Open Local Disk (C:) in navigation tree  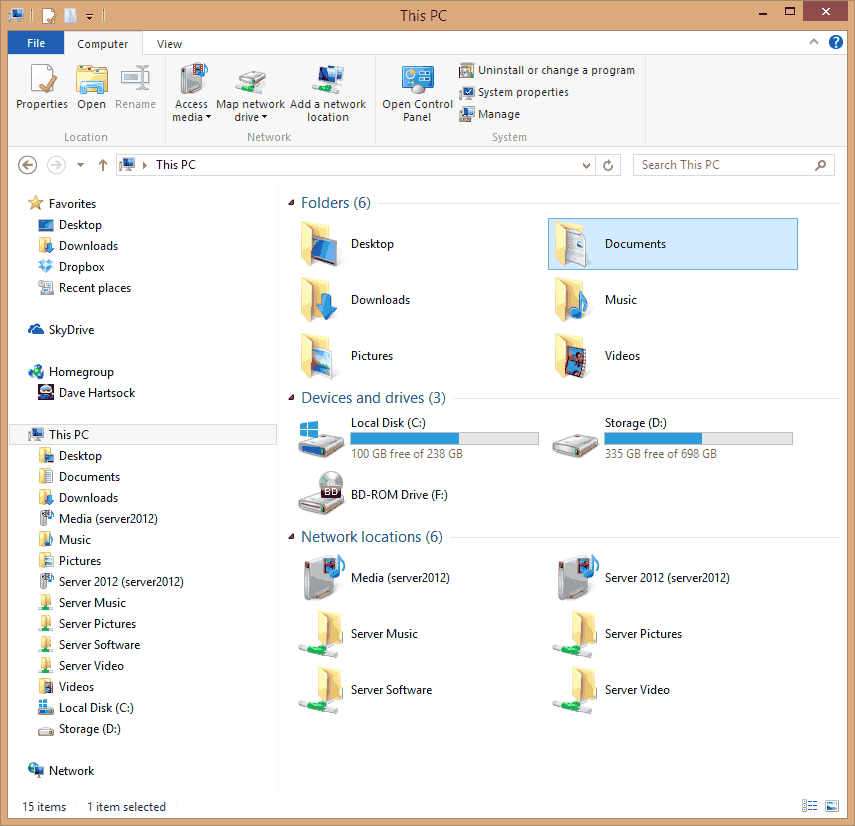[x=96, y=708]
